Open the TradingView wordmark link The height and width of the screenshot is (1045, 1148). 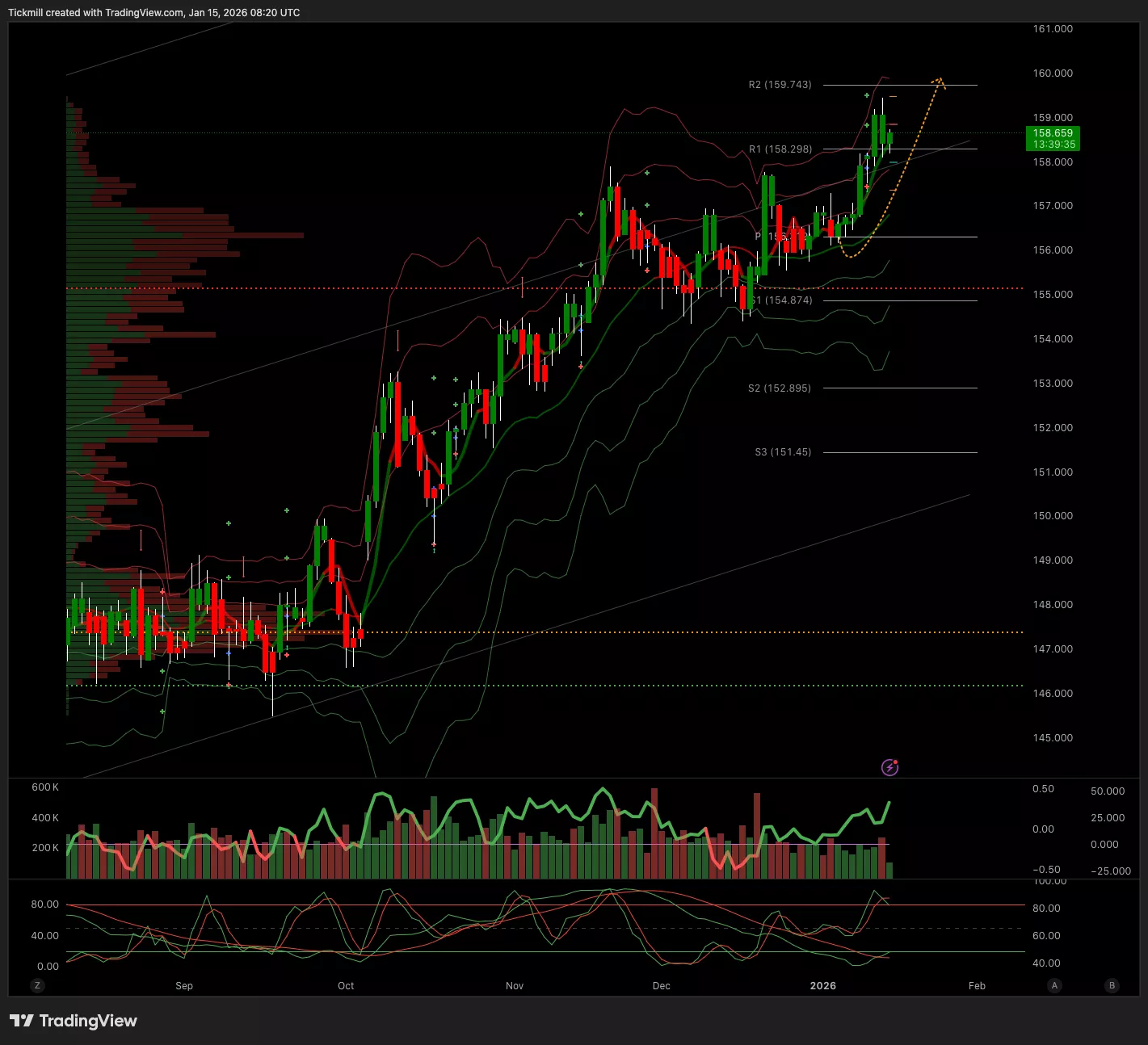(88, 1021)
